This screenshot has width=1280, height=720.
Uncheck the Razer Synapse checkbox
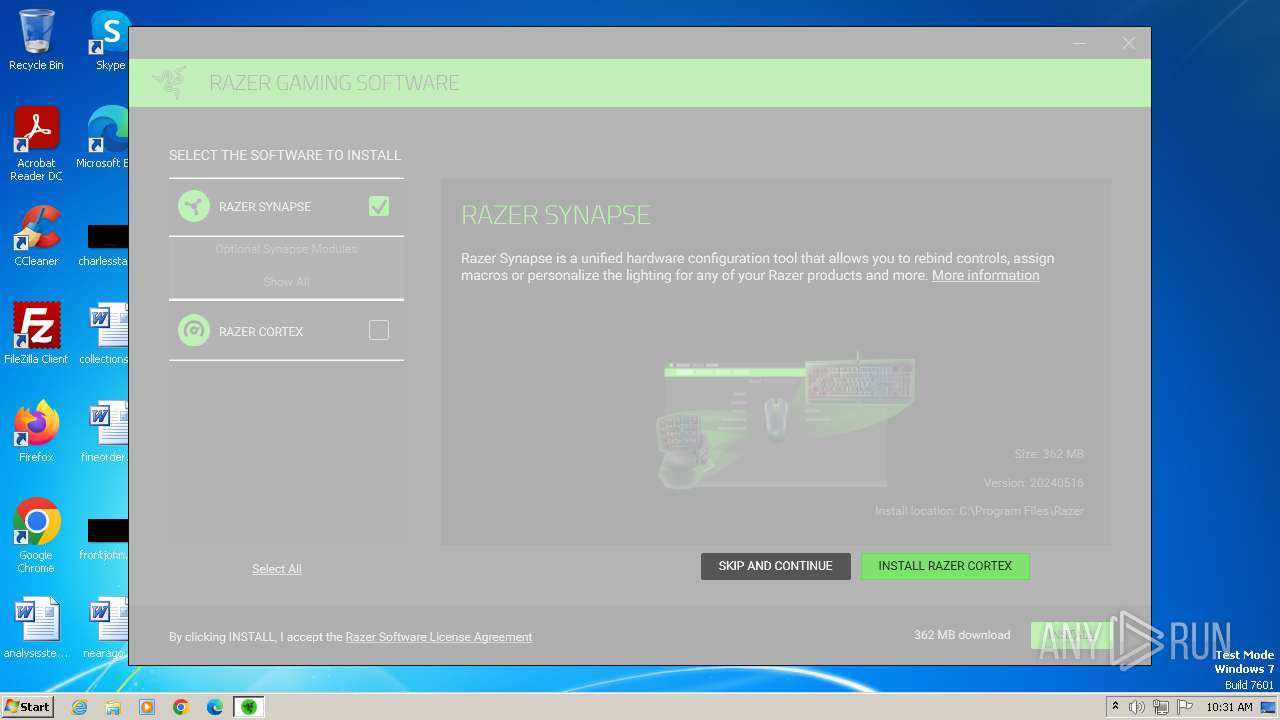click(379, 206)
